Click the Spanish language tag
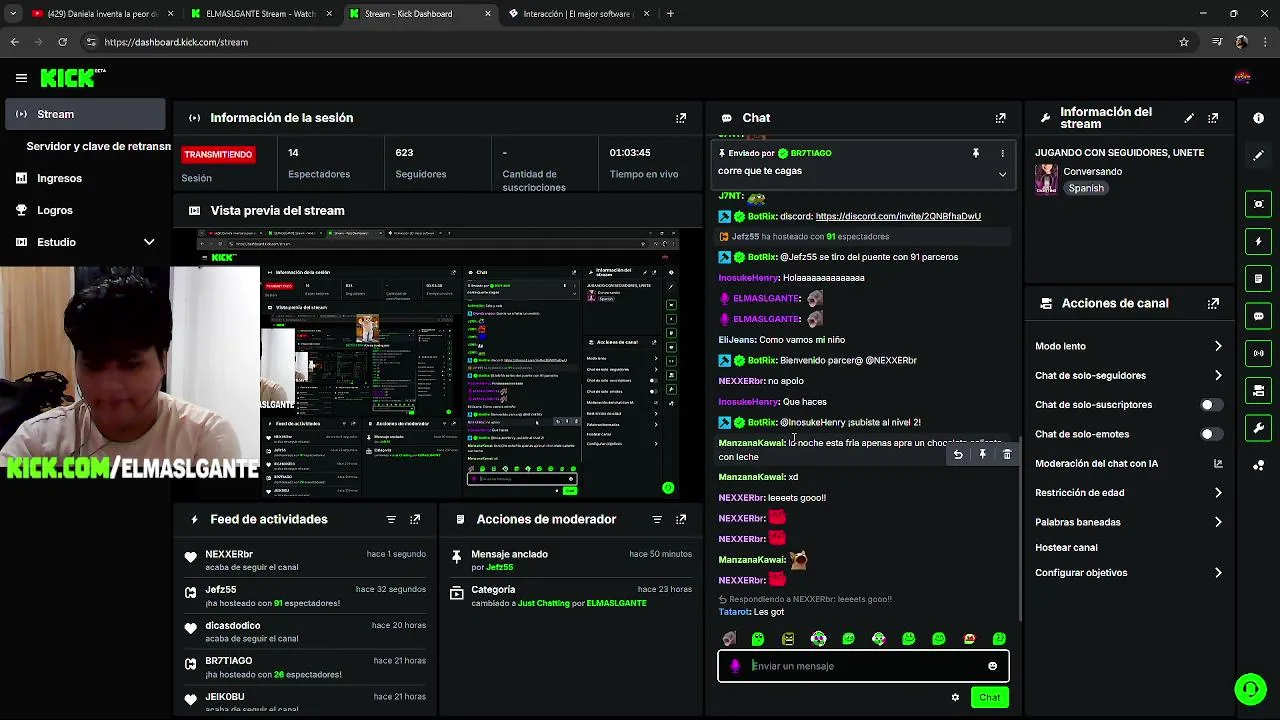 click(x=1086, y=188)
